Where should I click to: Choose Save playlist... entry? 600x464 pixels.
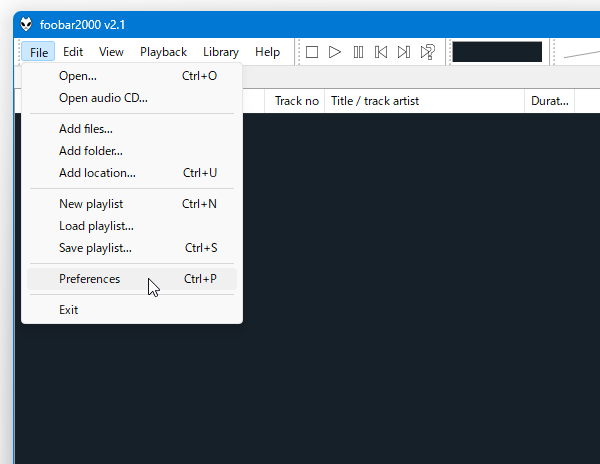[132, 248]
